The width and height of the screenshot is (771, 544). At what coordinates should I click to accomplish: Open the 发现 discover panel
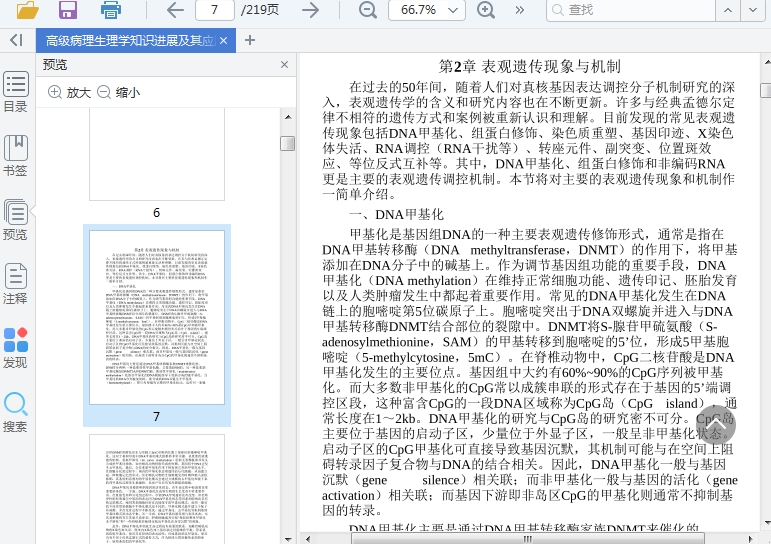tap(16, 348)
